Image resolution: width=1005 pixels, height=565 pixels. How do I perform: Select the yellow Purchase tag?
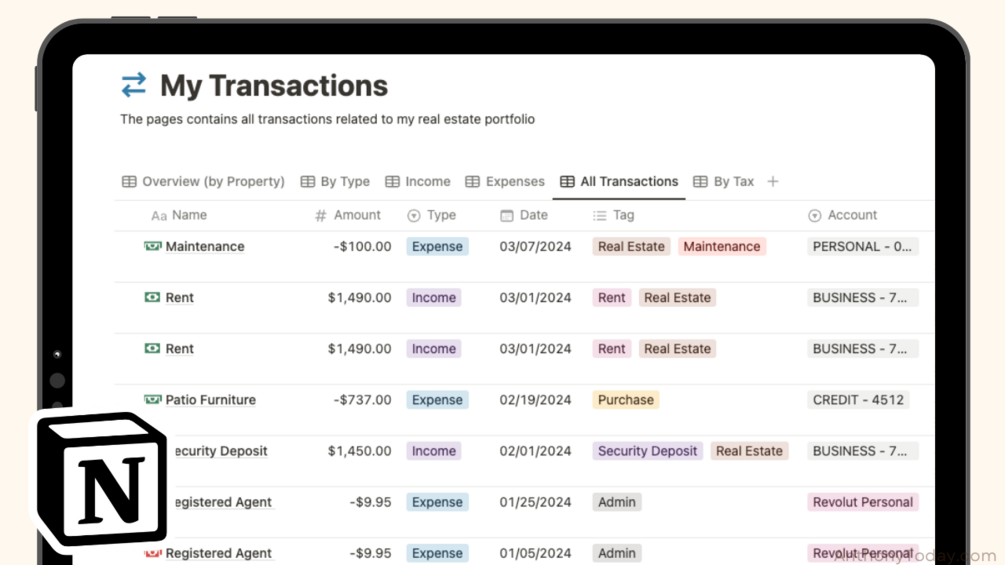click(625, 400)
